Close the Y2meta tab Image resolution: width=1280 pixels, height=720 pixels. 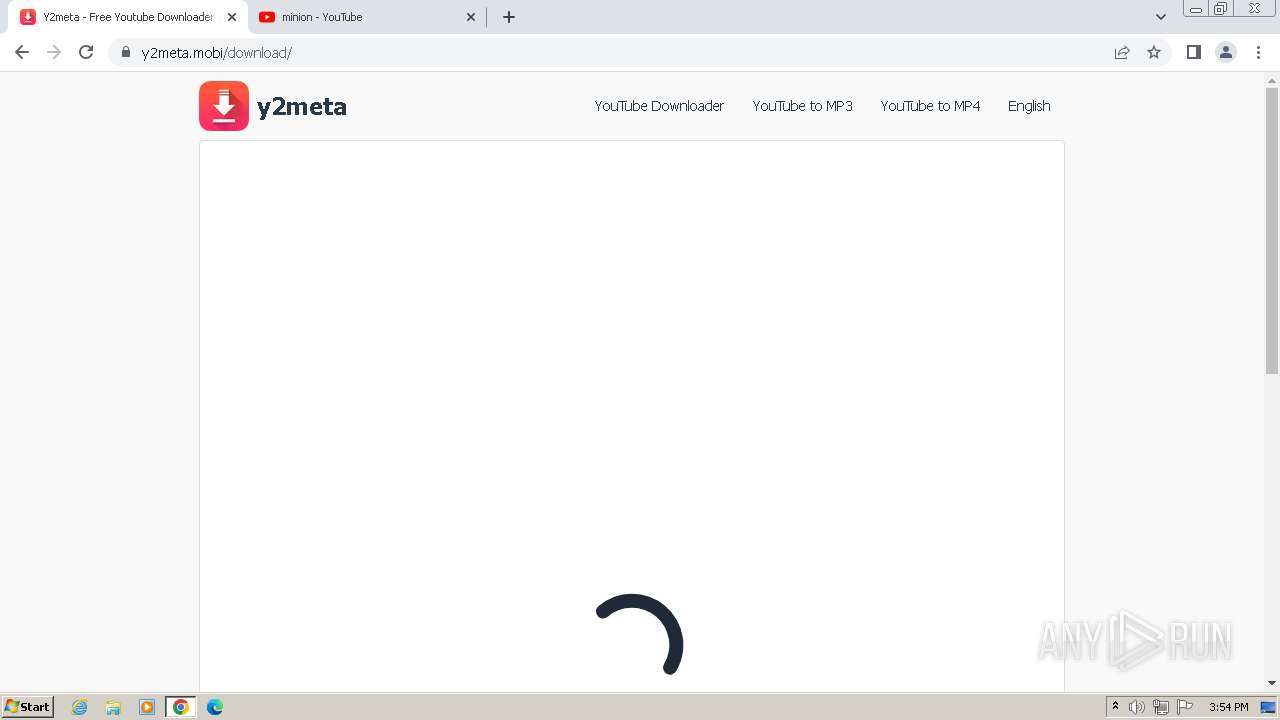click(232, 17)
